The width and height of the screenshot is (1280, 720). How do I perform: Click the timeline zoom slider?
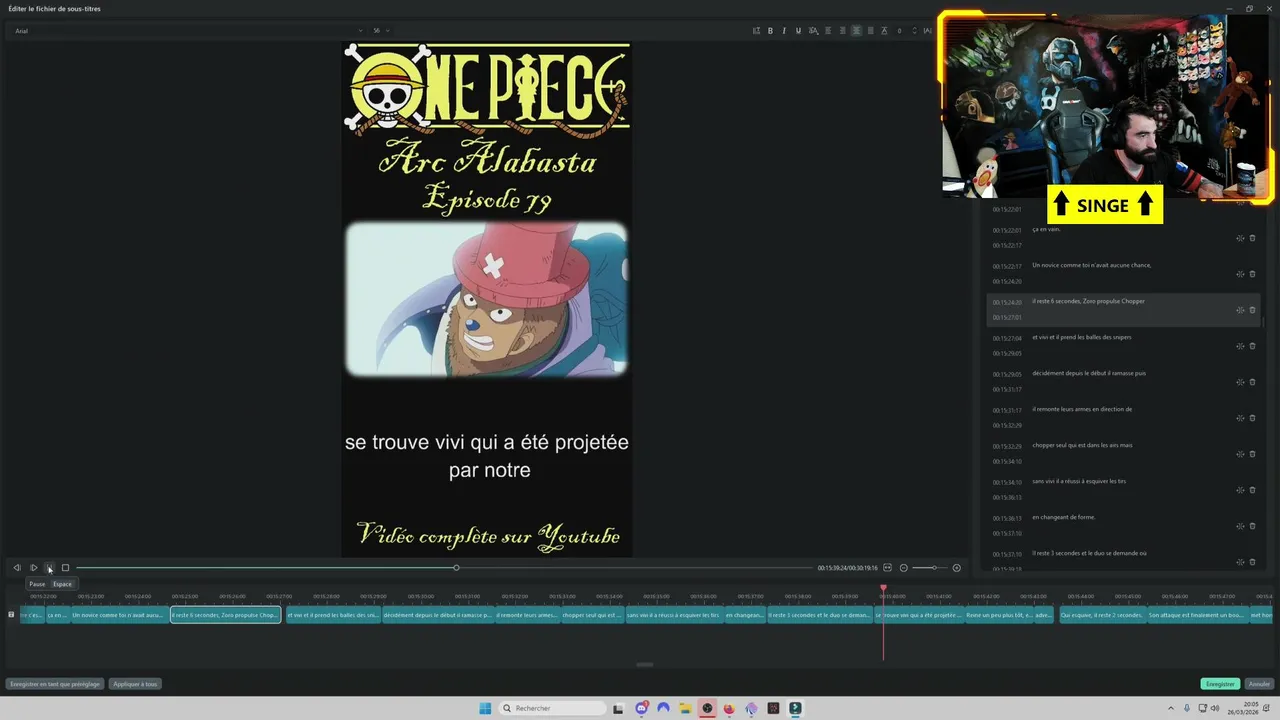930,568
